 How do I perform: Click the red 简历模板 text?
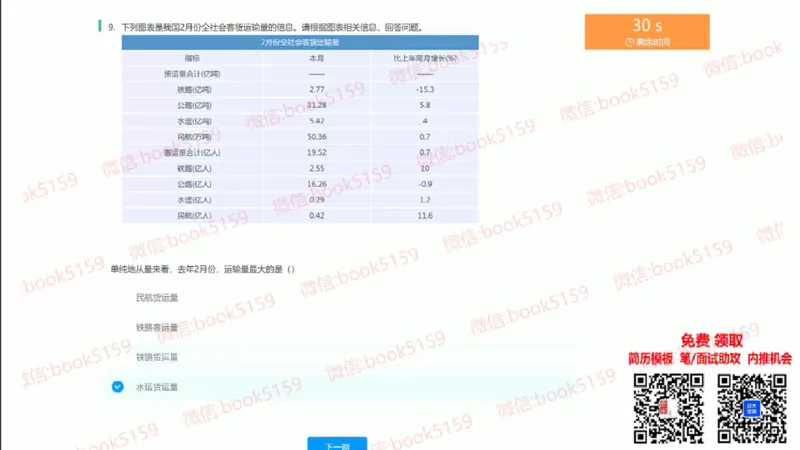pos(651,359)
